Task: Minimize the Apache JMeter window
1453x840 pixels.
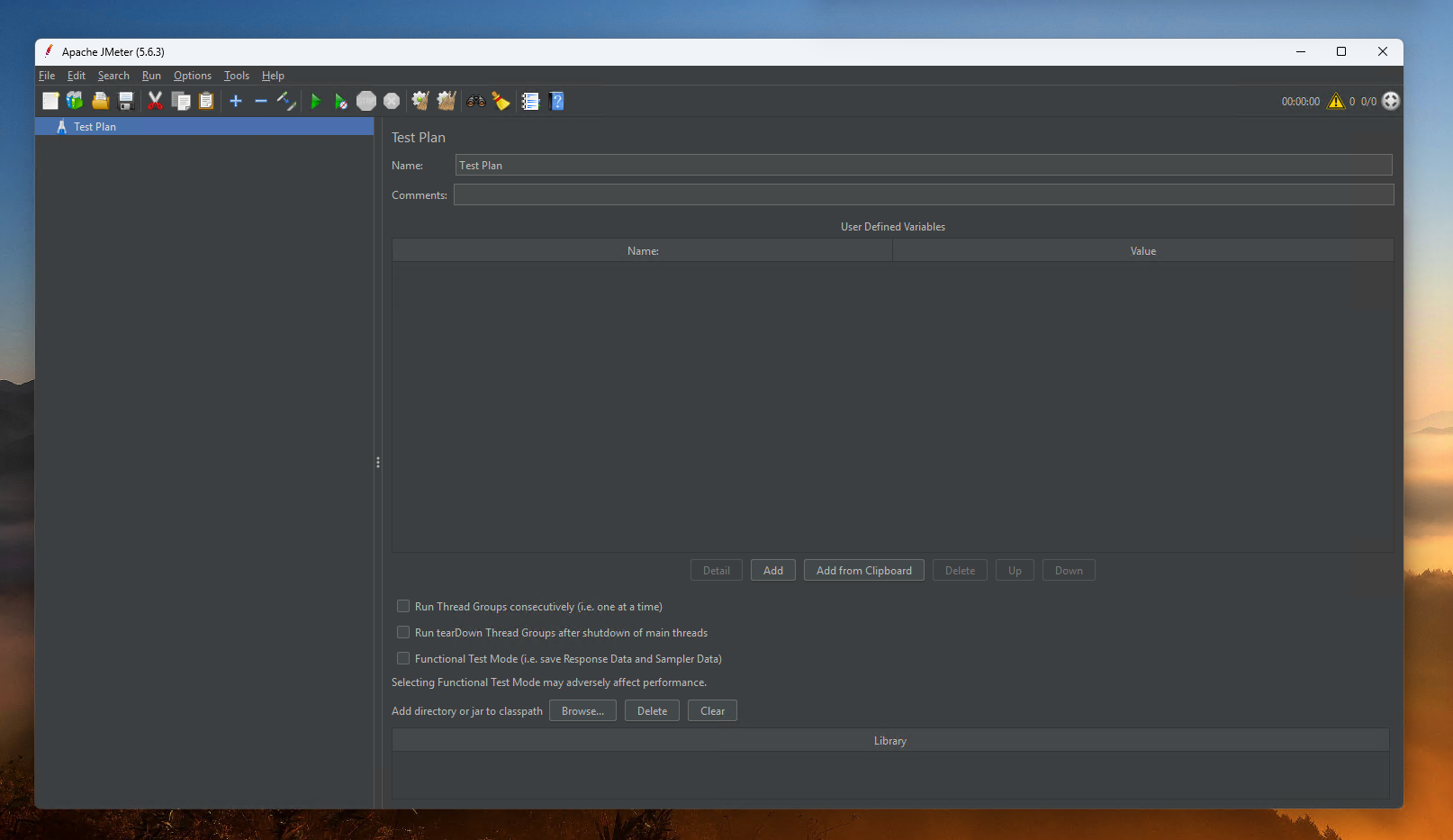Action: tap(1300, 51)
